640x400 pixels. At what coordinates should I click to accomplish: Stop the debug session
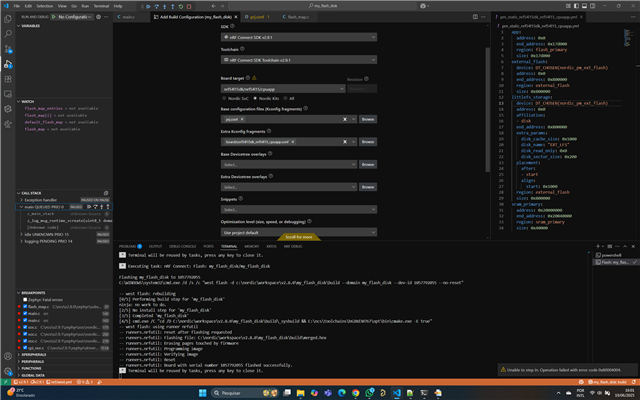pos(189,6)
